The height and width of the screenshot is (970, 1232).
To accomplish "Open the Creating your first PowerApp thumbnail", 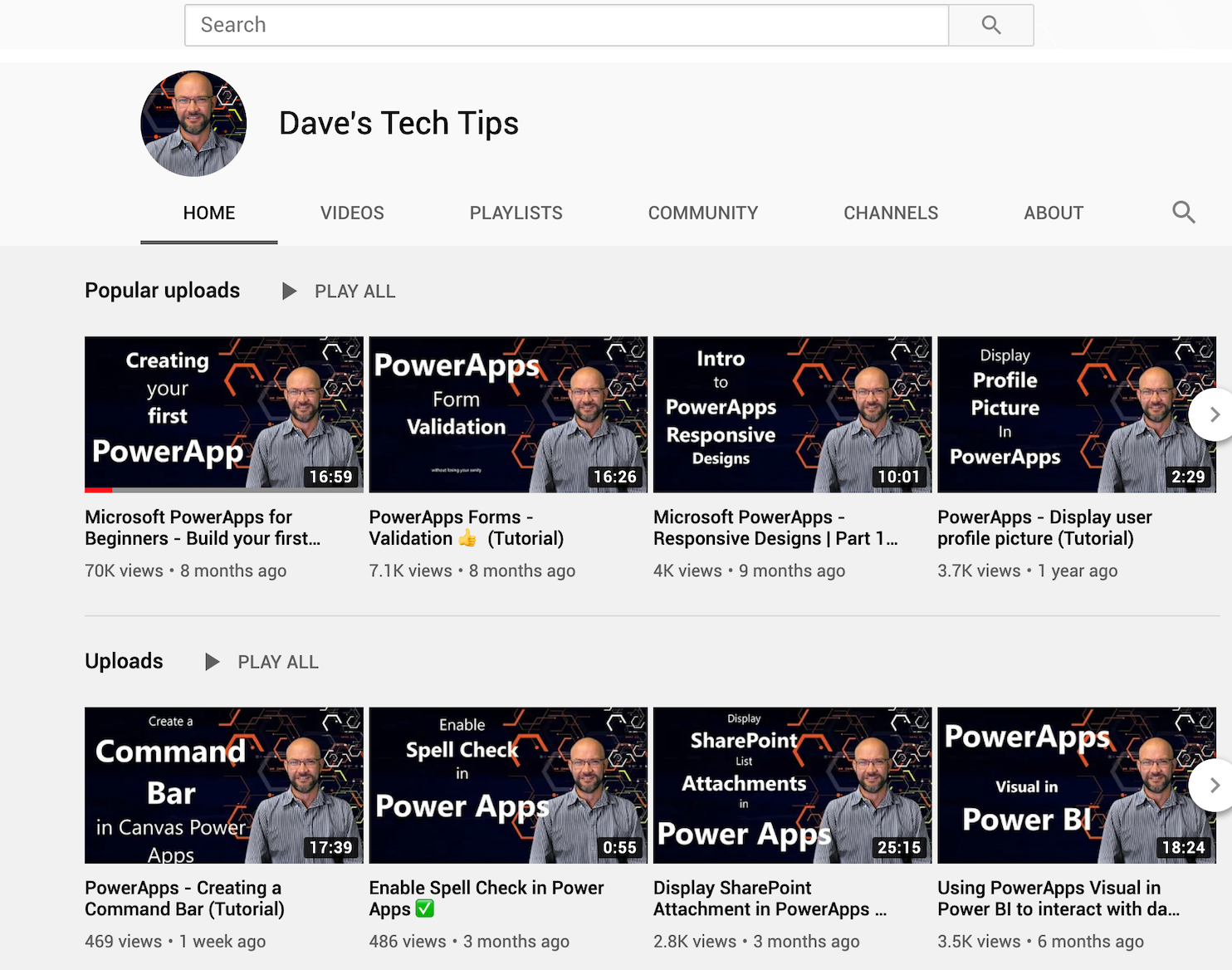I will 224,414.
